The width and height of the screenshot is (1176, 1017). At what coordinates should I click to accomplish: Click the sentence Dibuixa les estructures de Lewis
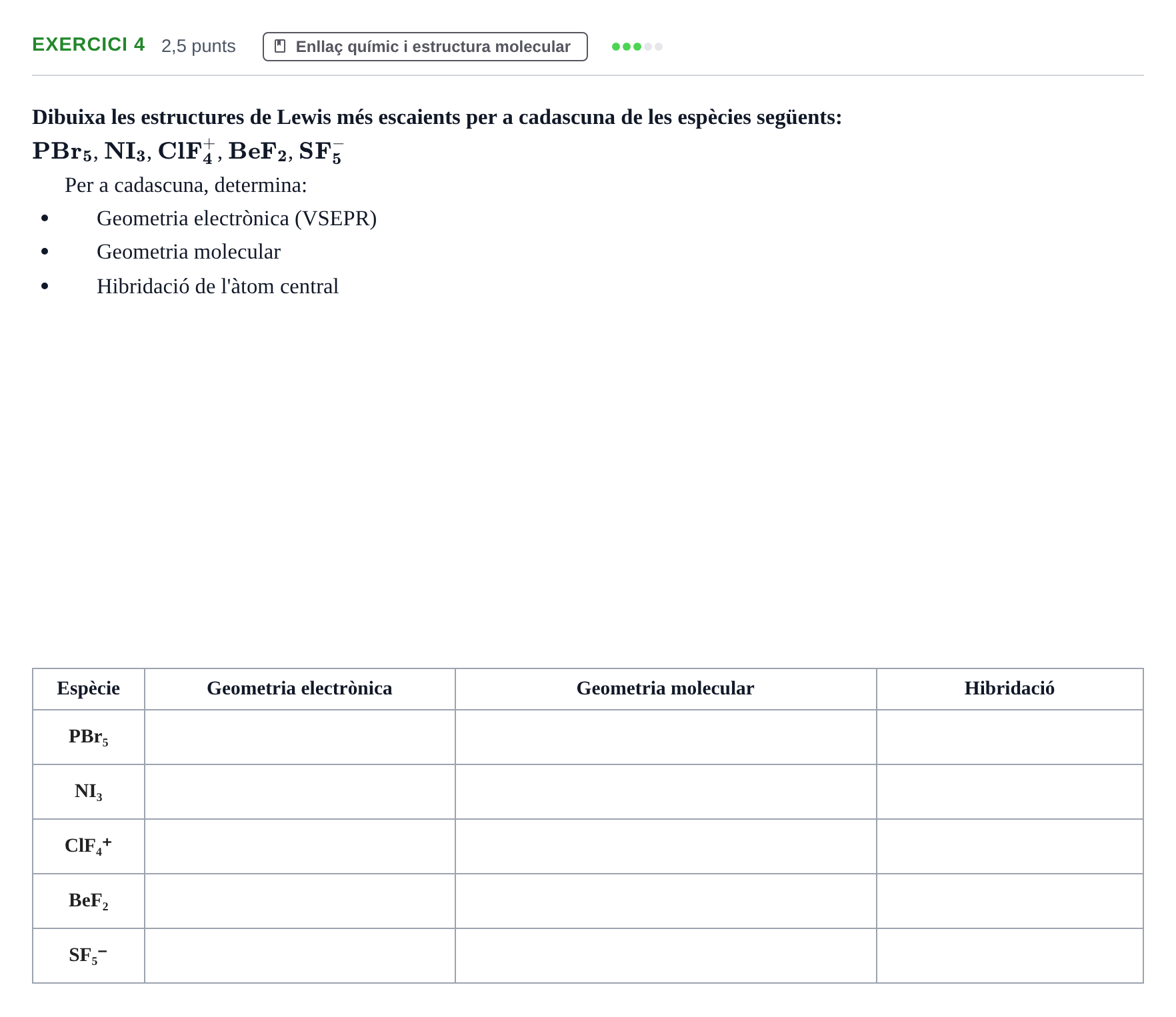(x=437, y=117)
